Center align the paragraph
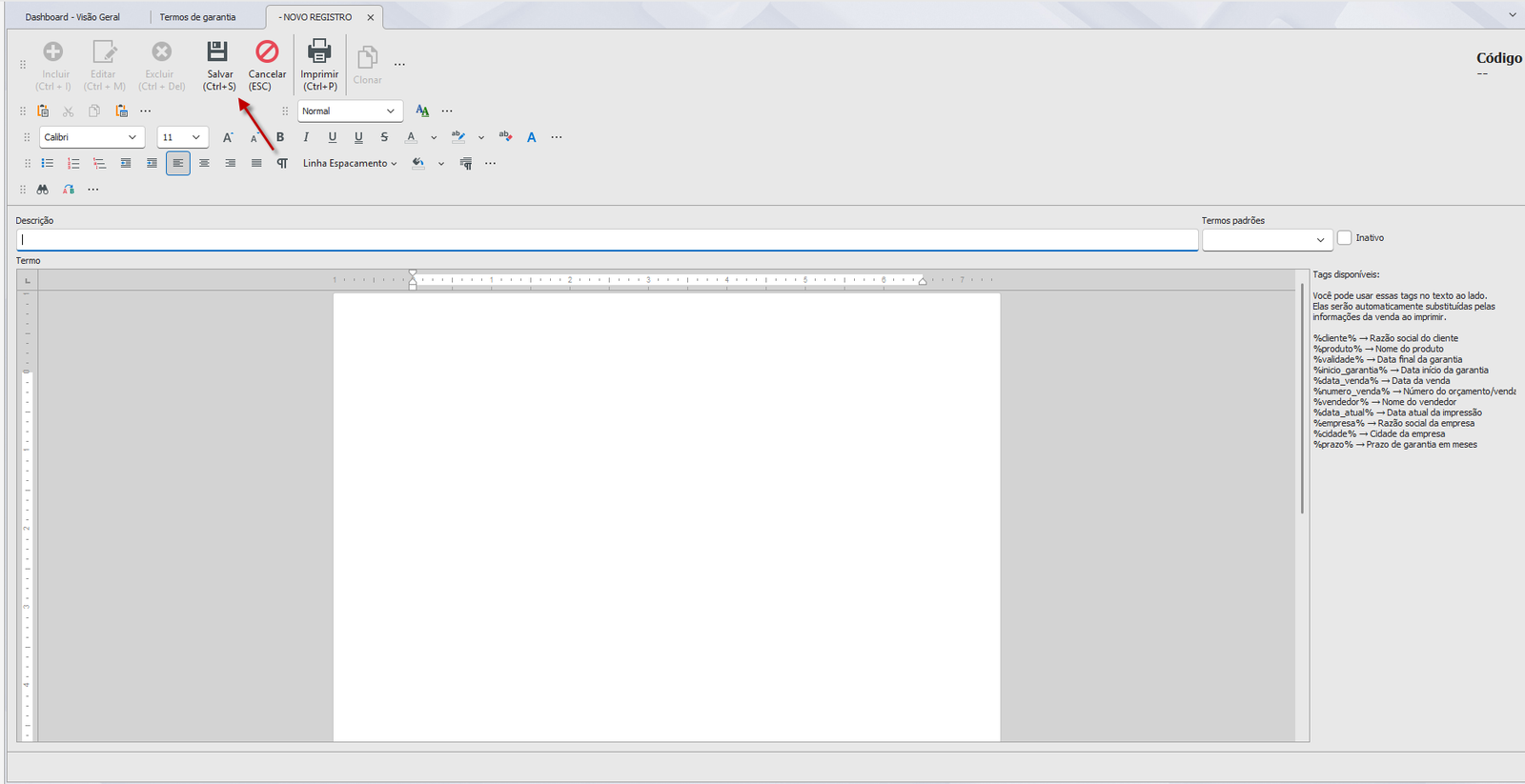This screenshot has height=784, width=1525. (204, 164)
